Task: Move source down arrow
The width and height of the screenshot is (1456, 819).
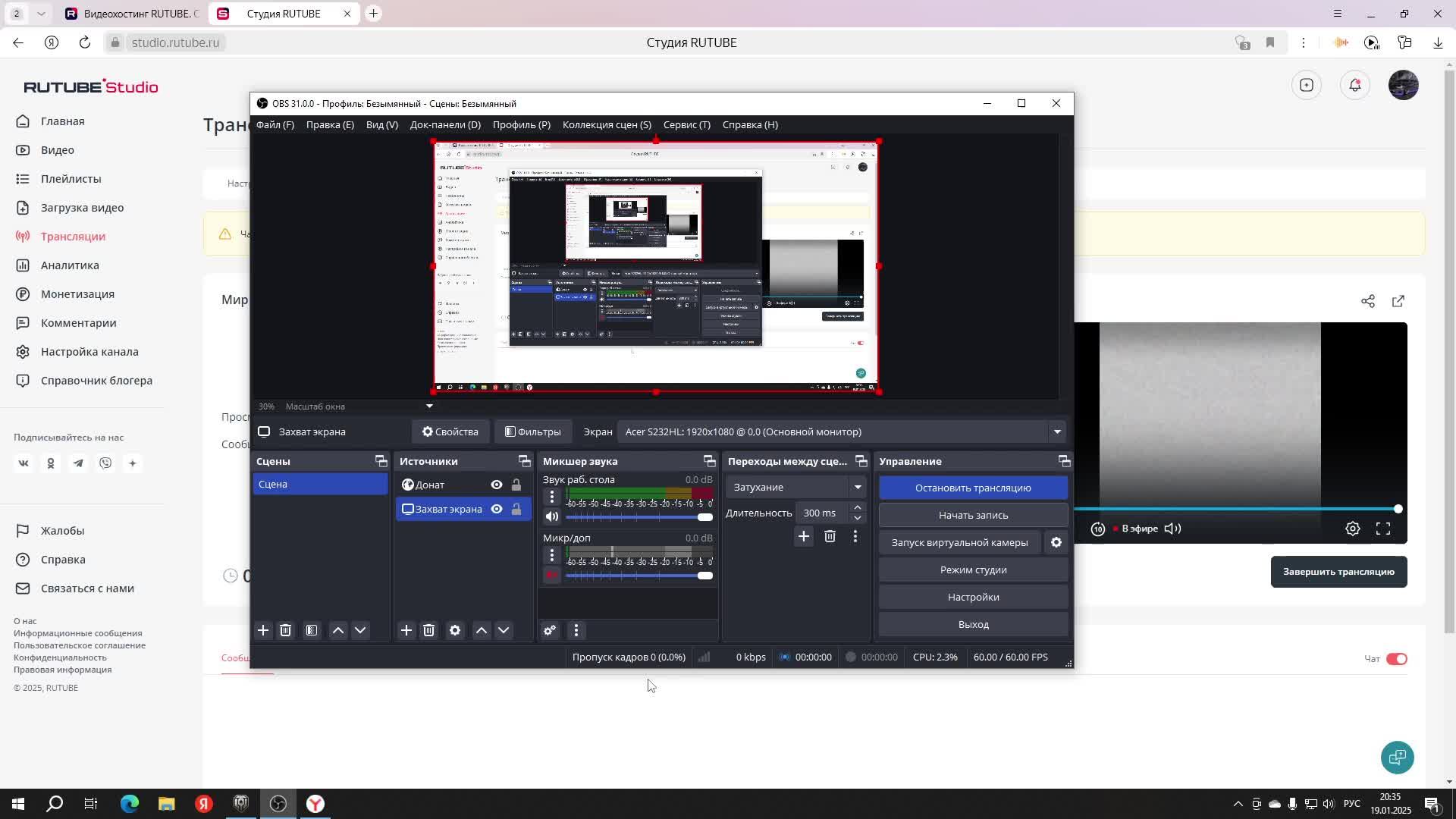Action: click(504, 630)
